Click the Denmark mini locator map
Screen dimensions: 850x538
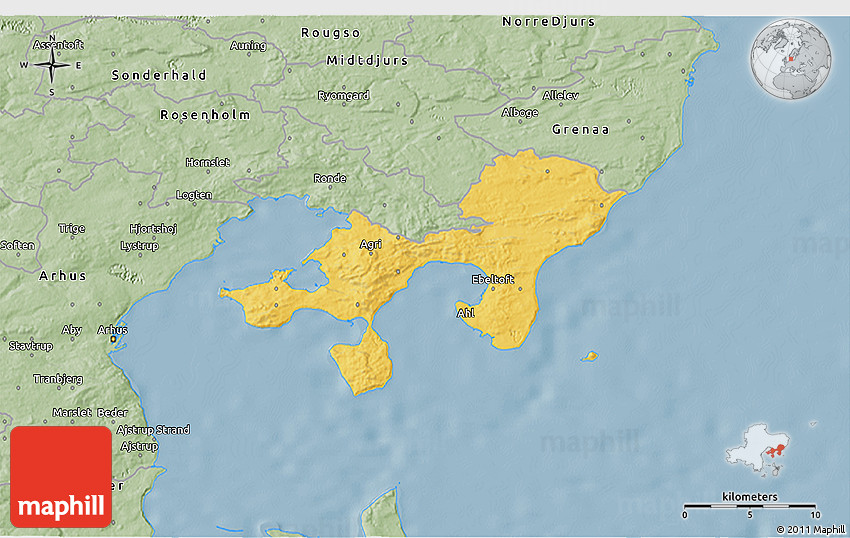(x=761, y=449)
